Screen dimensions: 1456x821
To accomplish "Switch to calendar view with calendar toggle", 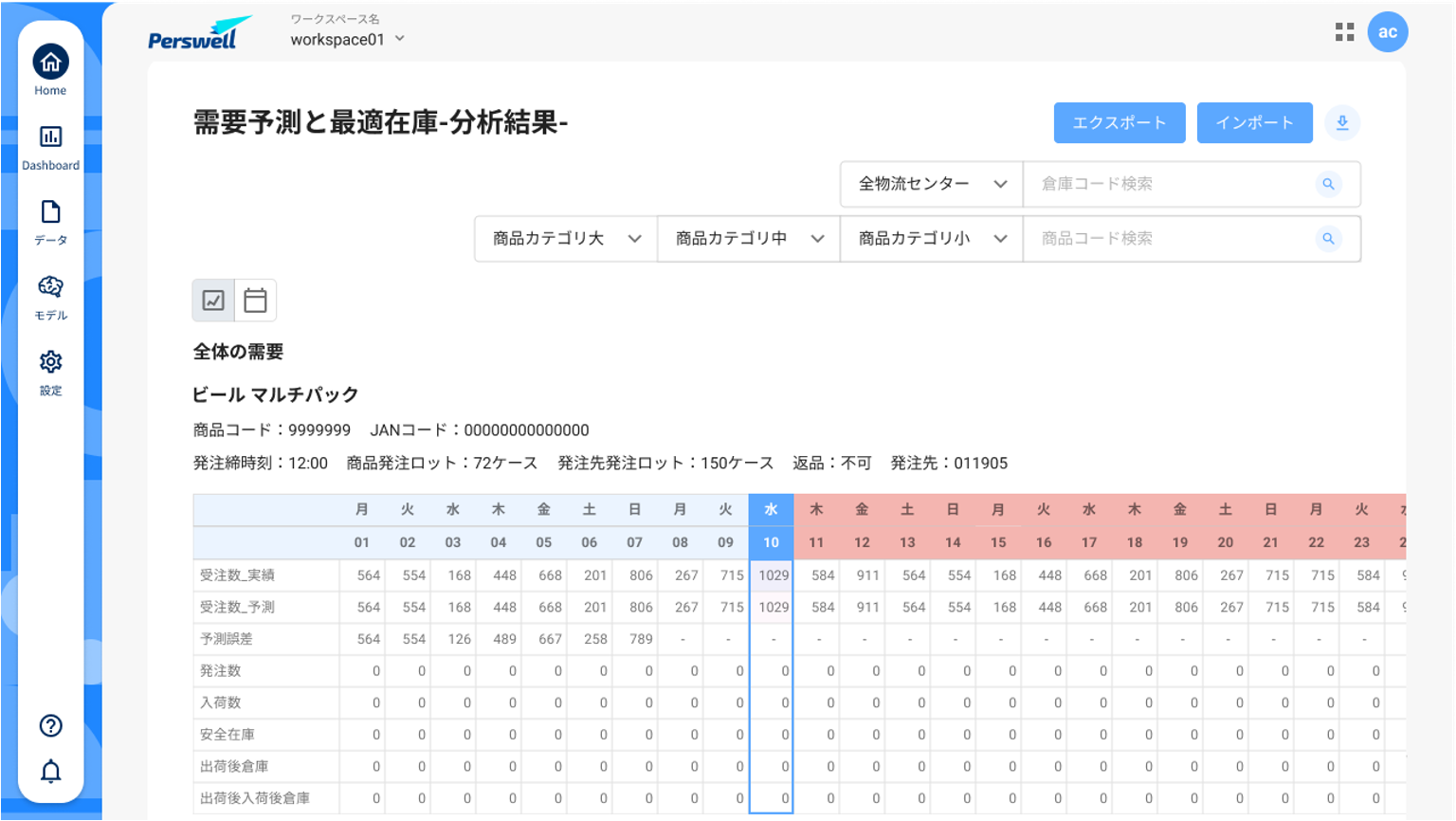I will (x=255, y=300).
